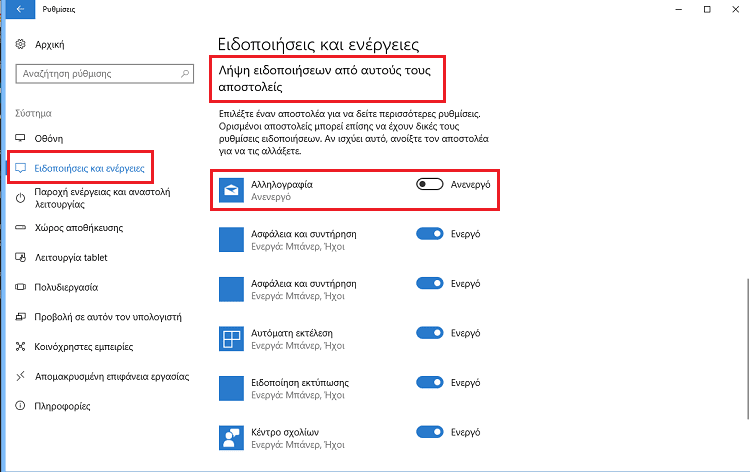The height and width of the screenshot is (472, 750).
Task: Click the vertical scrollbar thumb
Action: (747, 348)
